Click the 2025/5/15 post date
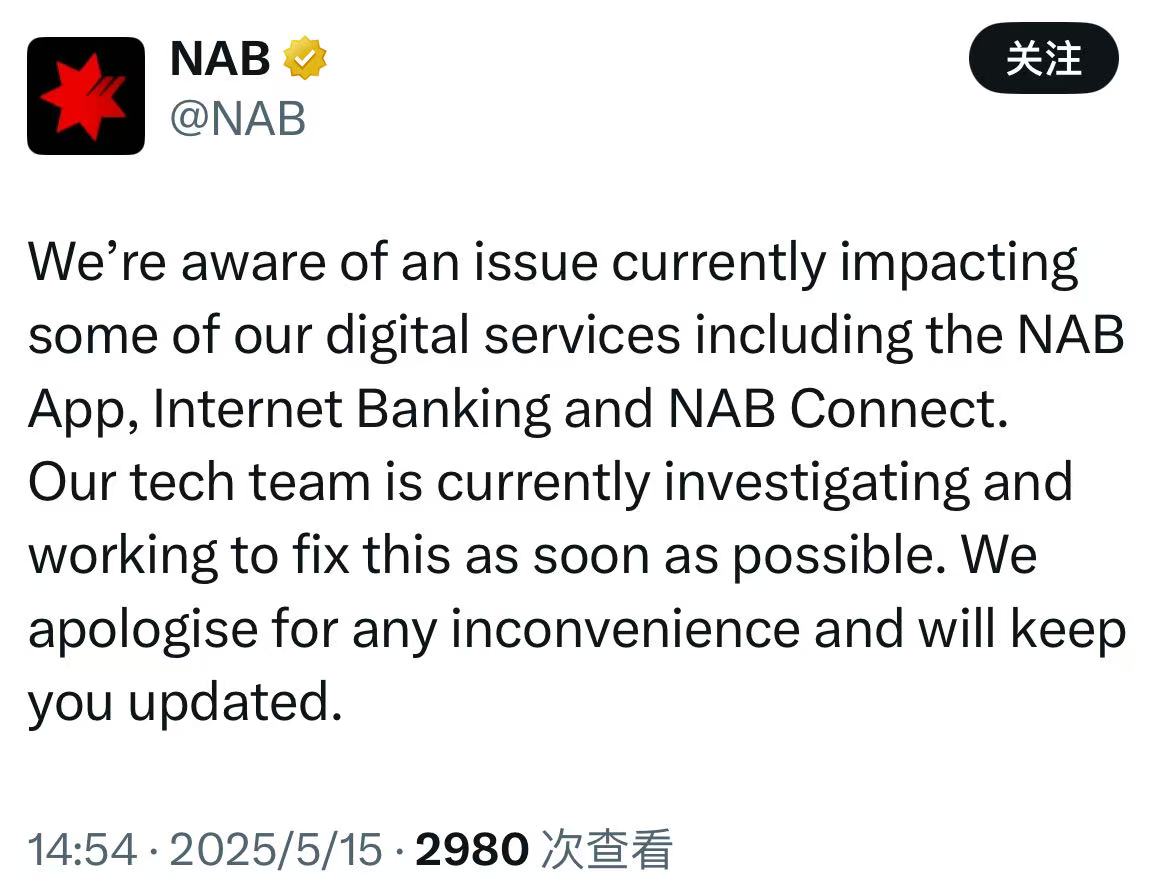 (276, 849)
